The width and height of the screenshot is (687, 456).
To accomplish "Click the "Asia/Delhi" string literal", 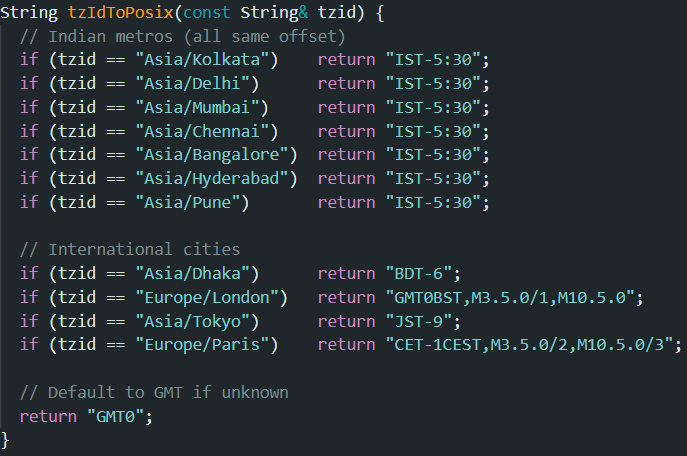I will point(197,84).
